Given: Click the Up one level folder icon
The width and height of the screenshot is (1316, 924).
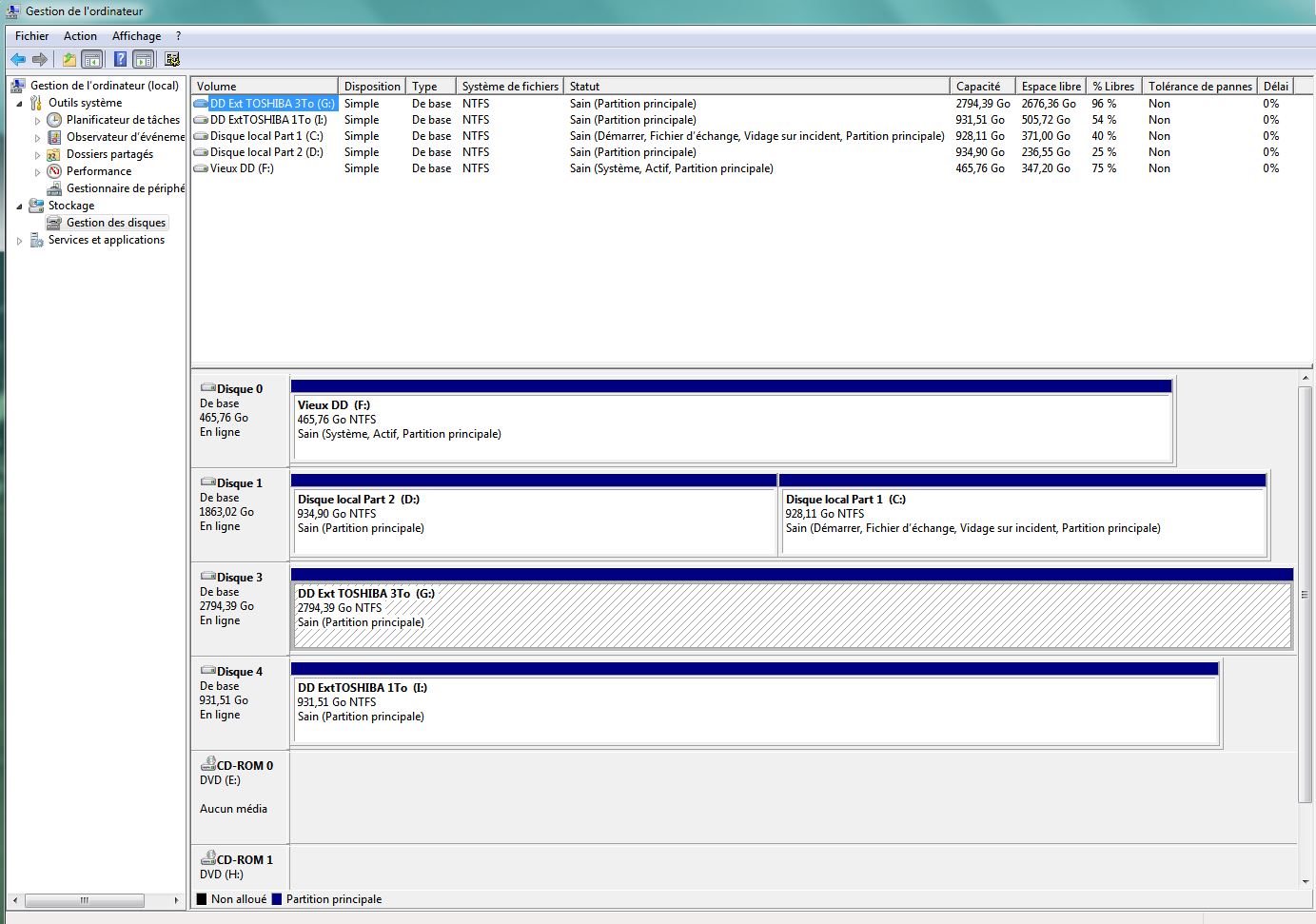Looking at the screenshot, I should point(69,59).
